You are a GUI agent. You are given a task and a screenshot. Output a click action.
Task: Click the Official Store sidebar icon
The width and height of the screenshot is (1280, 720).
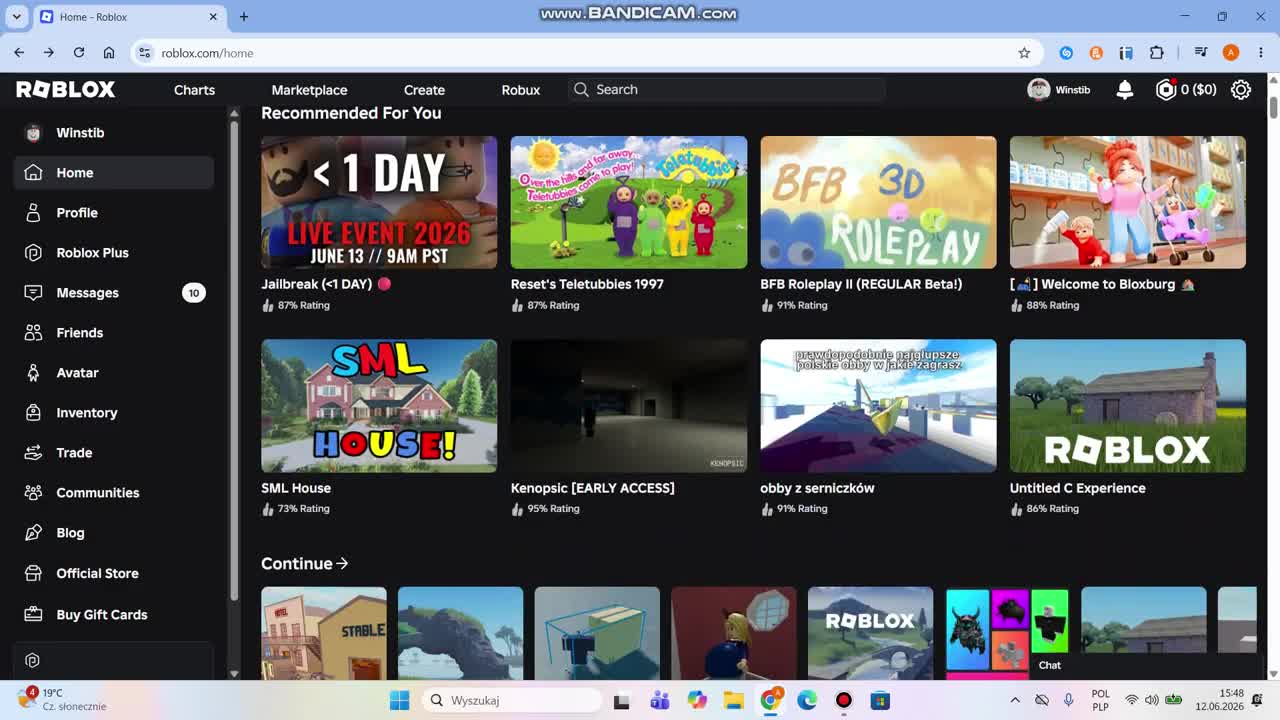pyautogui.click(x=33, y=574)
